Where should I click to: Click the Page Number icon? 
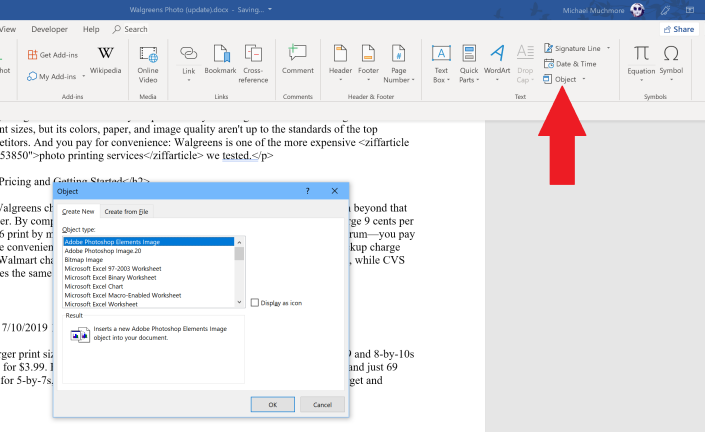(398, 53)
